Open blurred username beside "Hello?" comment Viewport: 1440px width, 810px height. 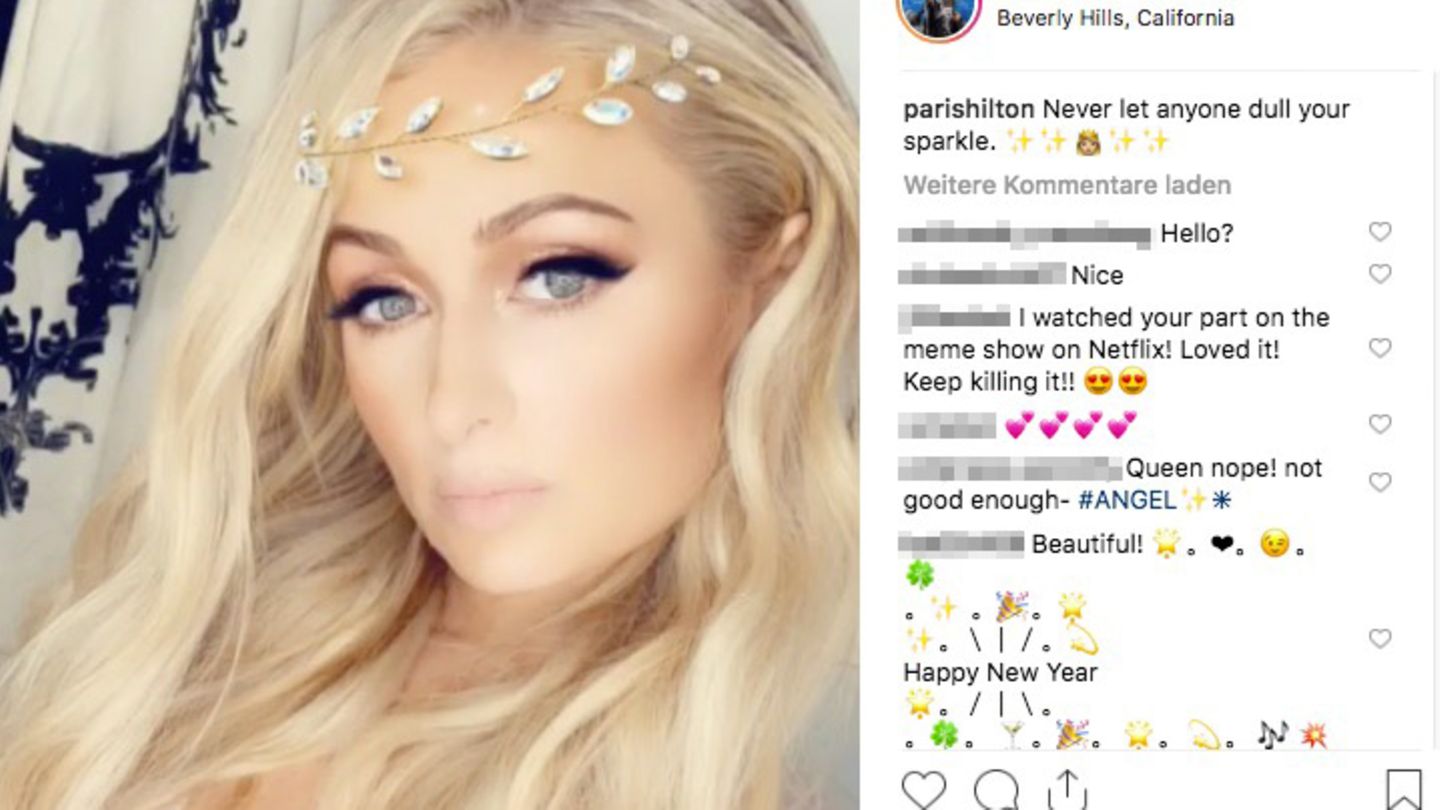[1025, 235]
